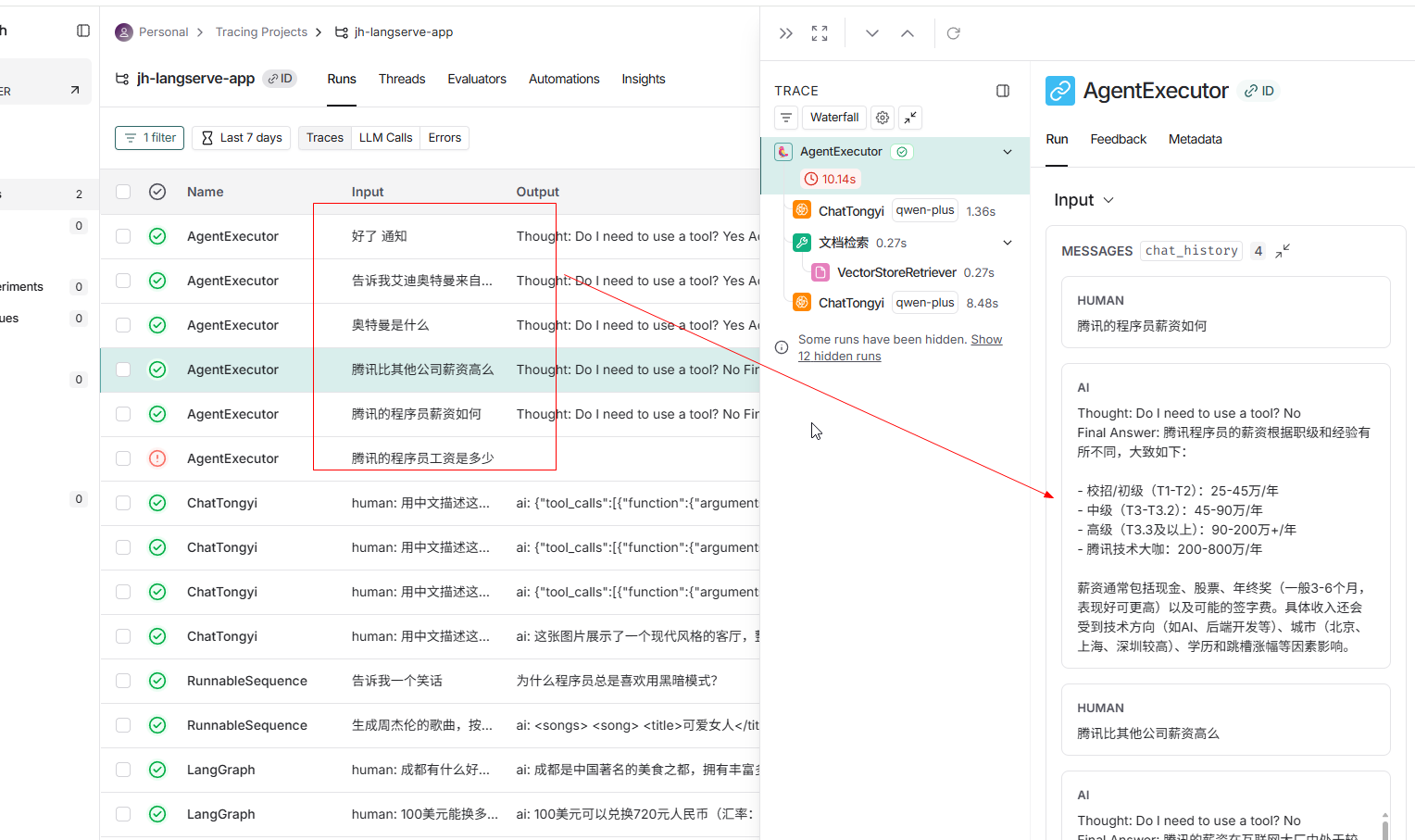Go to previous run with up arrow
The width and height of the screenshot is (1415, 840).
coord(908,33)
